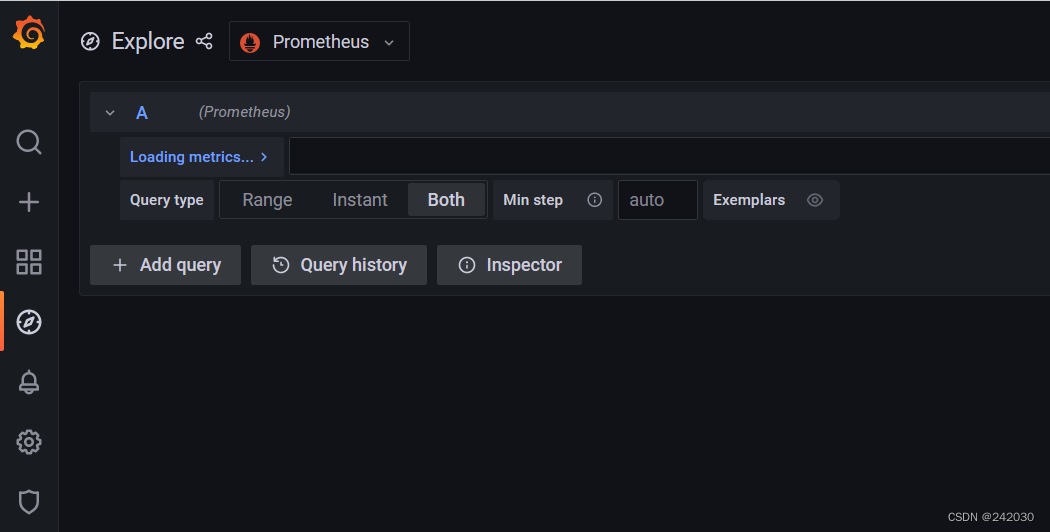
Task: Open the Dashboards four-squares icon
Action: [x=29, y=262]
